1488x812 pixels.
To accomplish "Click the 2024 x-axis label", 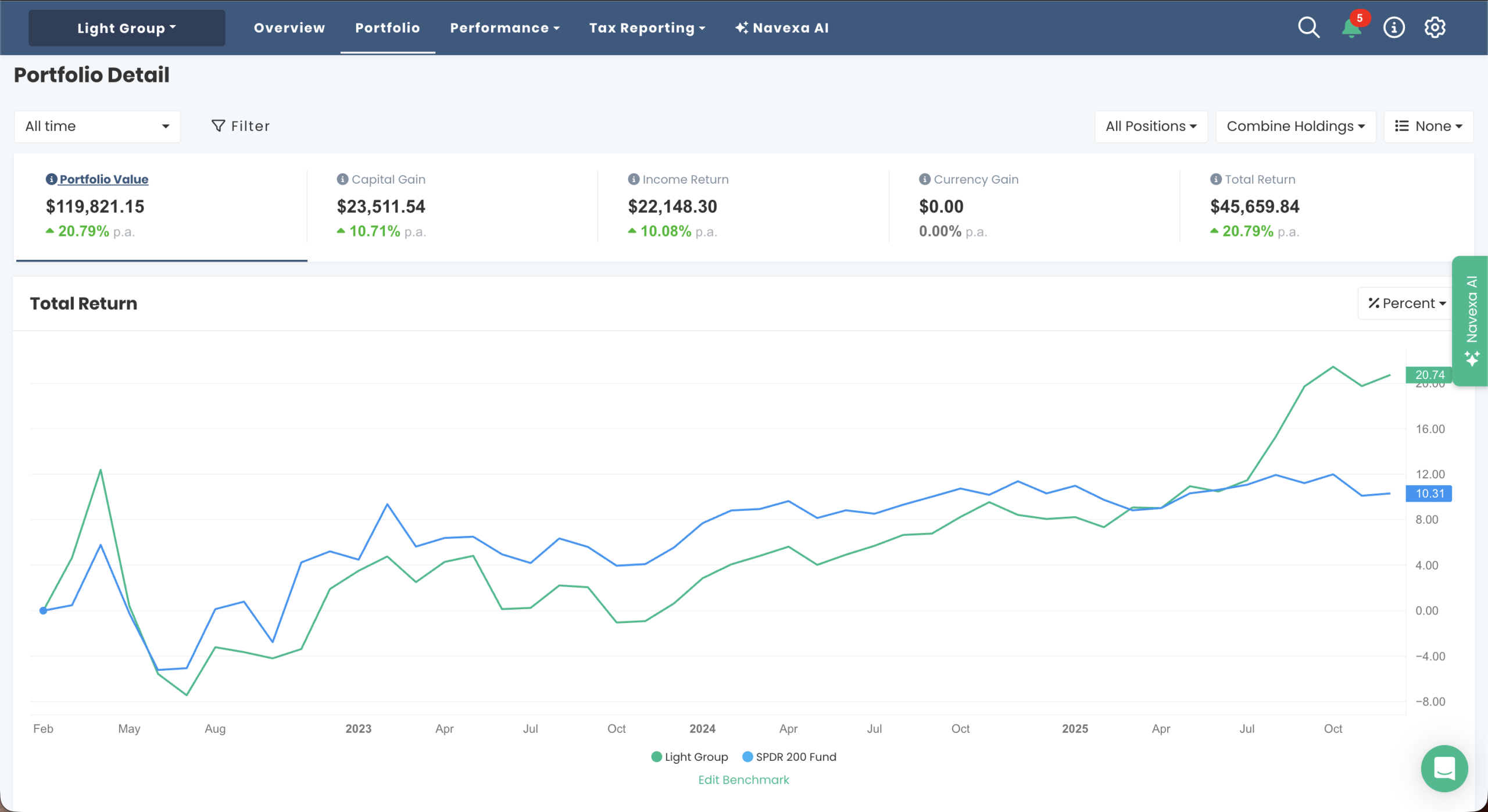I will click(702, 729).
